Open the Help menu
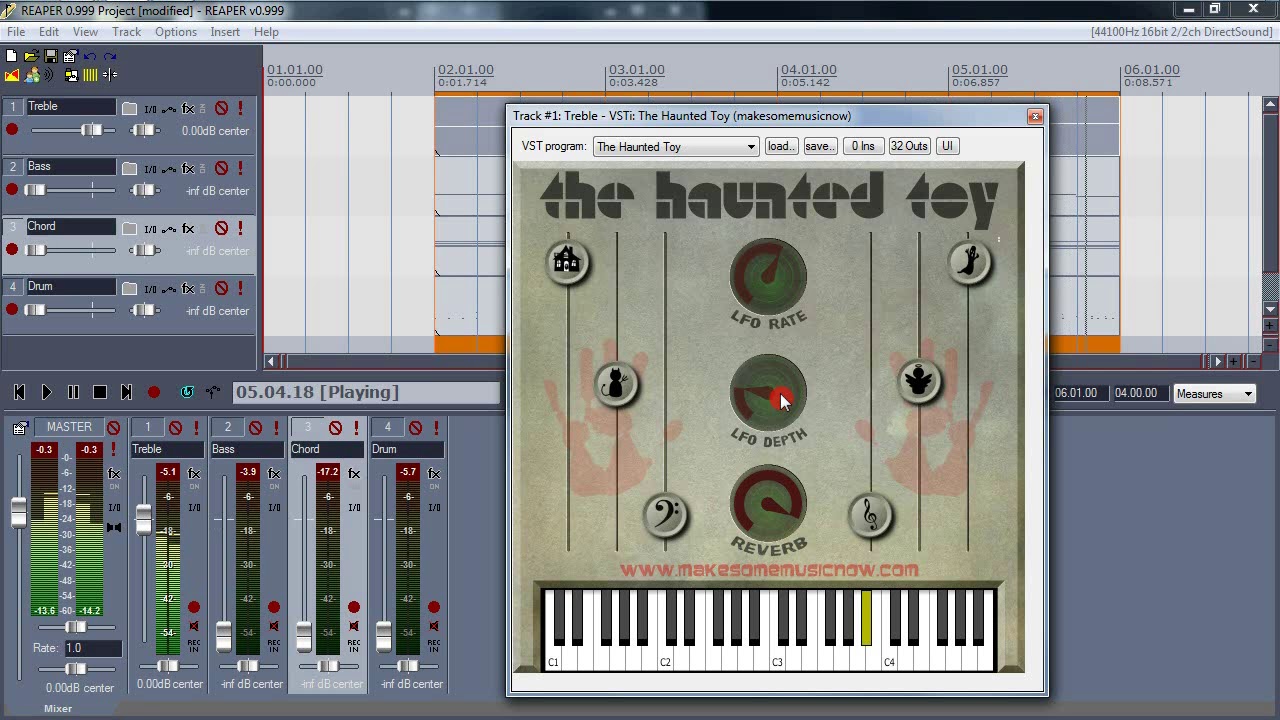Screen dimensions: 1280x720 (266, 32)
